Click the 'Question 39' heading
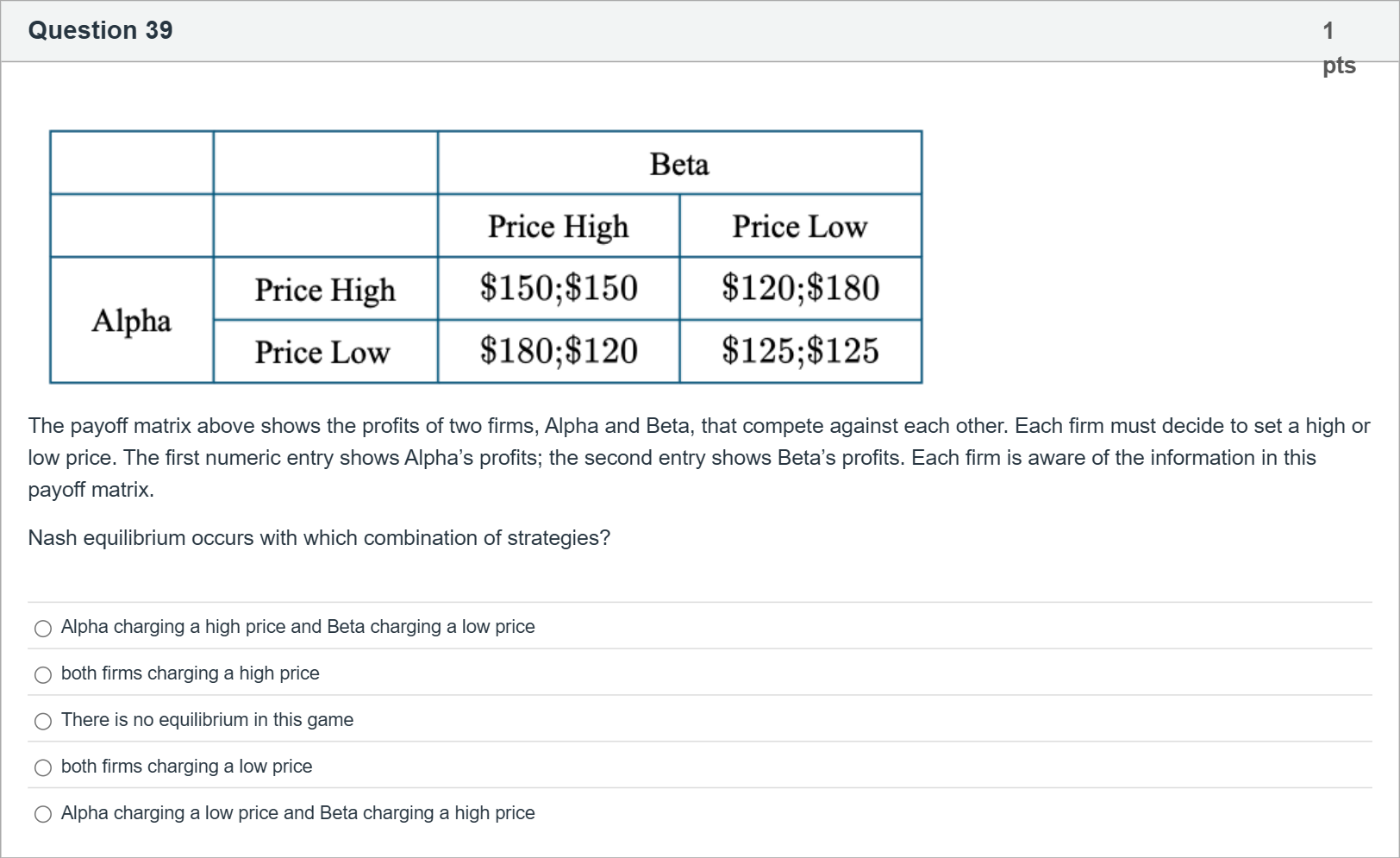 coord(100,30)
